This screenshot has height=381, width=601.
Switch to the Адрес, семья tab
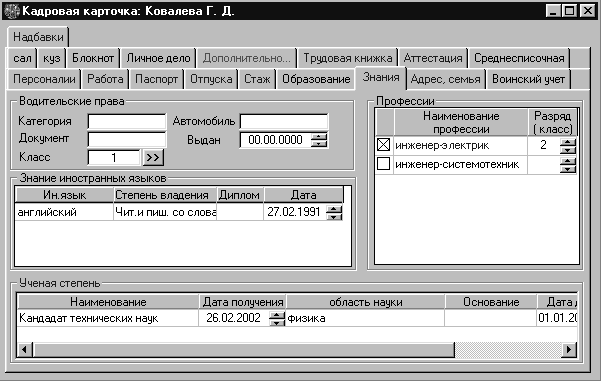pos(445,79)
